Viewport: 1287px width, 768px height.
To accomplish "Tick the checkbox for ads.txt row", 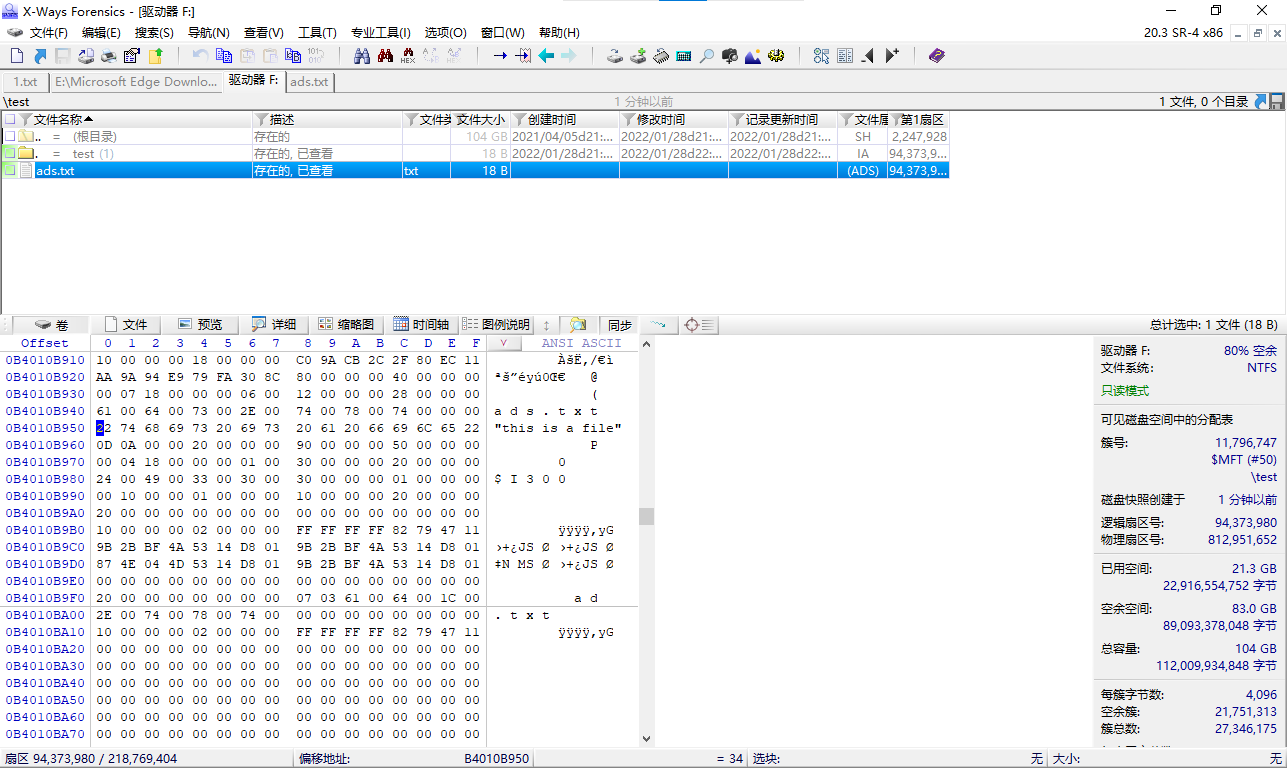I will [x=9, y=171].
